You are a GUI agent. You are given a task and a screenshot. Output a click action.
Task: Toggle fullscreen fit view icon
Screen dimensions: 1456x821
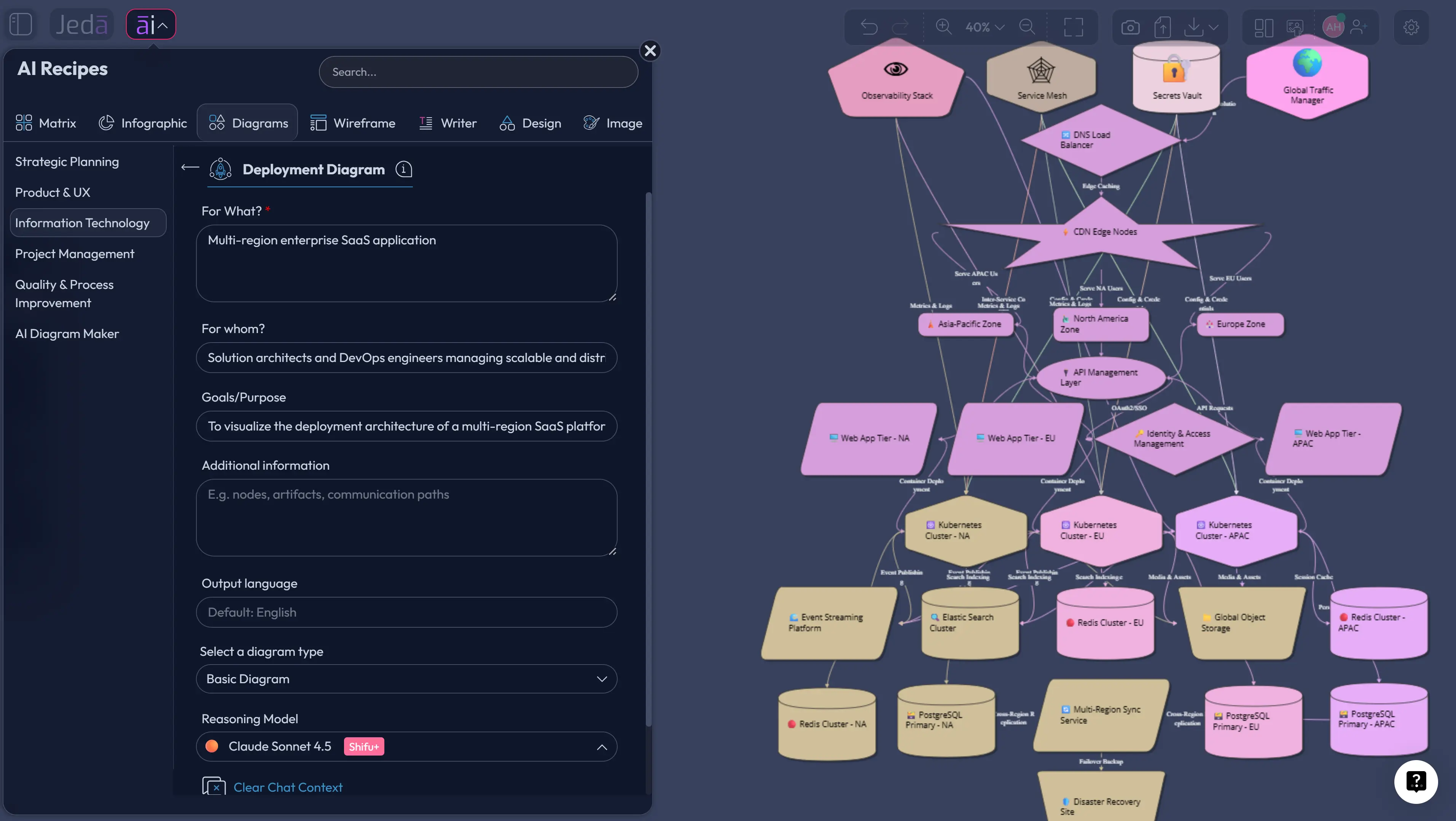[1073, 27]
